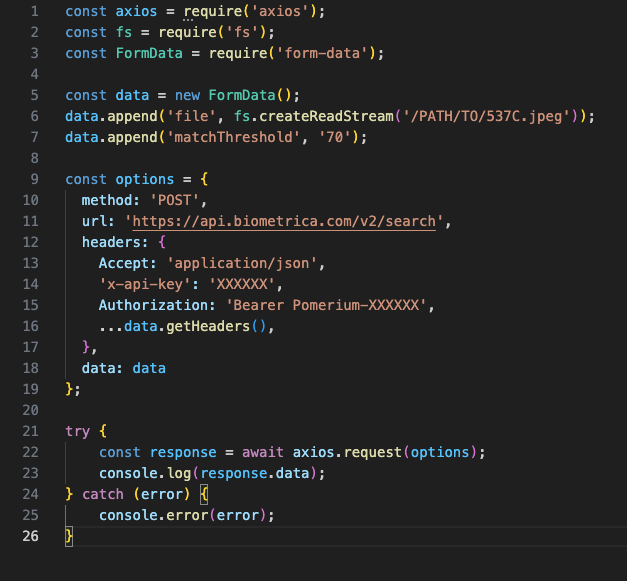Click the 'POST' method string

coord(174,200)
